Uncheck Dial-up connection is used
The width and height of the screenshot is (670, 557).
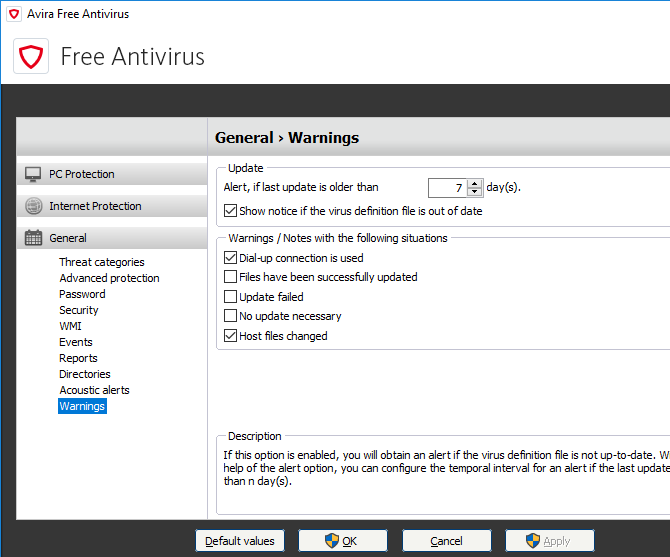[x=230, y=258]
